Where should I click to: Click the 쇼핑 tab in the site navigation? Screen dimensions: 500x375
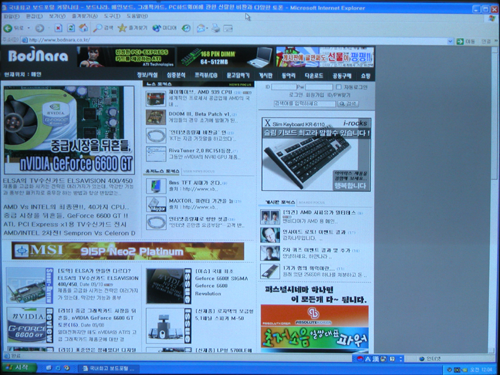point(365,76)
